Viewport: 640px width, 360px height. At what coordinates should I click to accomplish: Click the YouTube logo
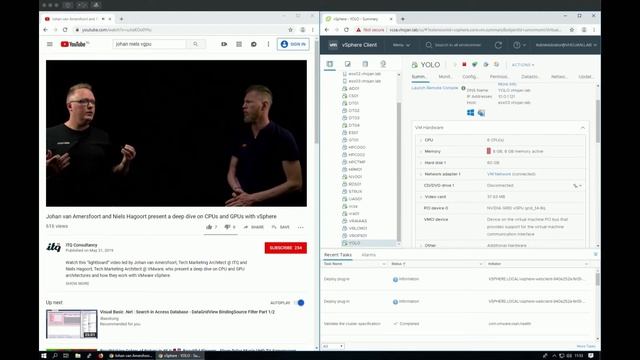click(x=74, y=44)
